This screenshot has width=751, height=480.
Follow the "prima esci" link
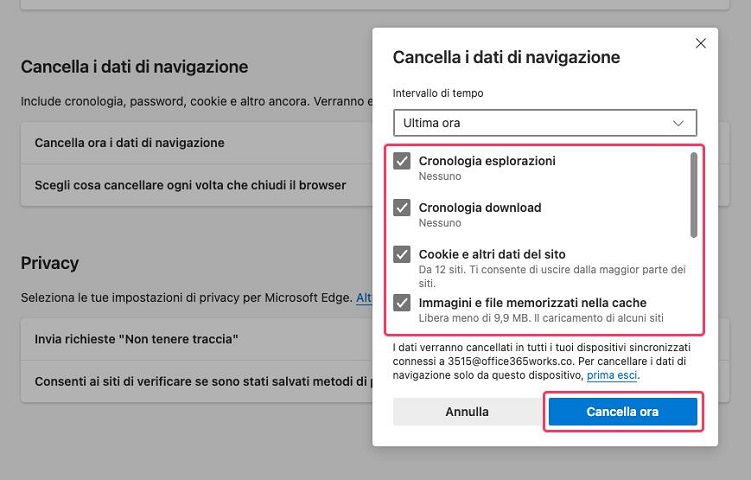(612, 375)
